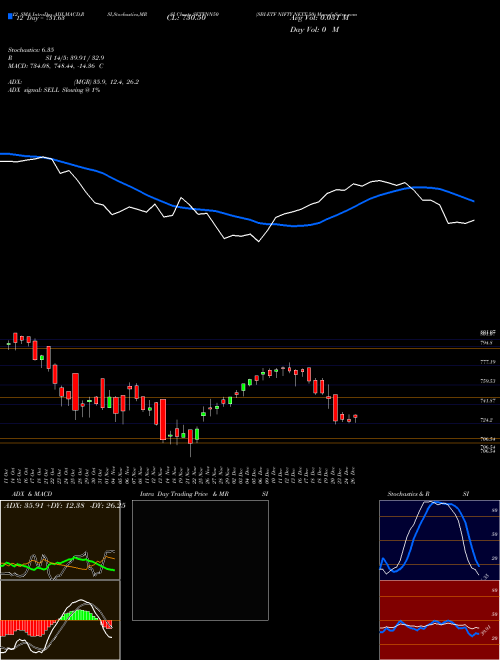Click the 'Stochastics & R' panel title
Image resolution: width=500 pixels, height=660 pixels.
tap(409, 494)
